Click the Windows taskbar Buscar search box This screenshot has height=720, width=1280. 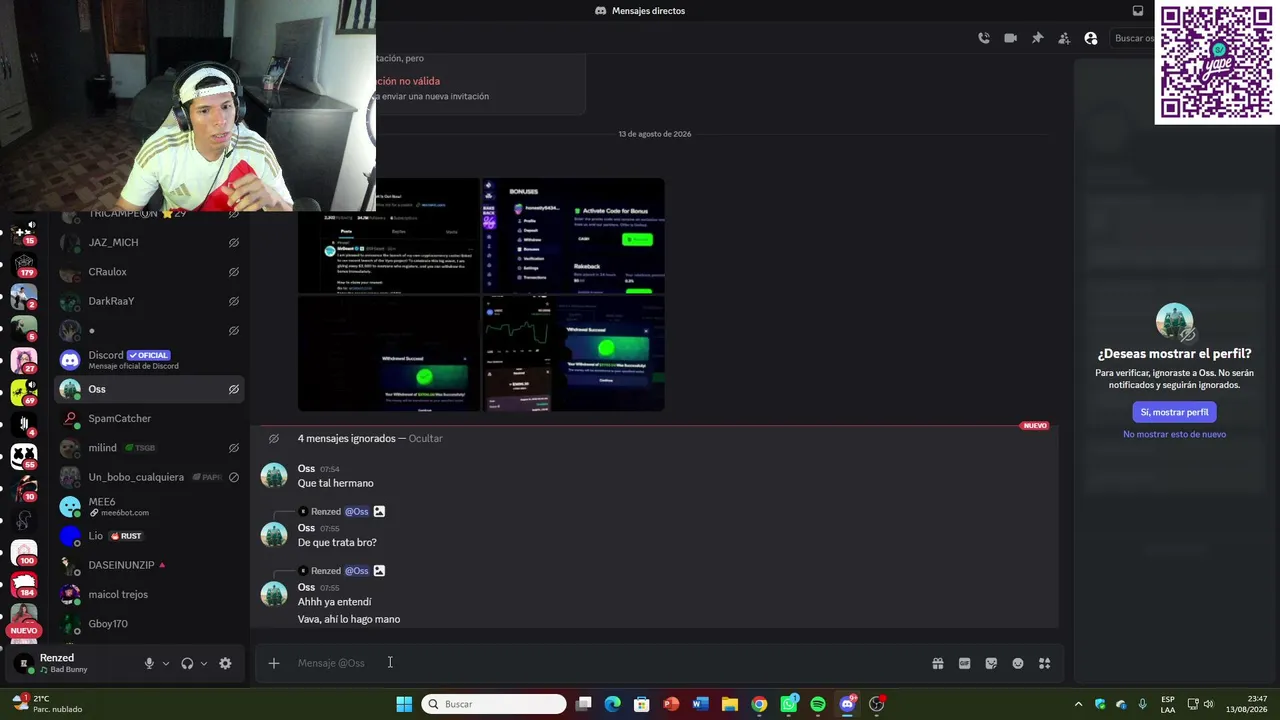click(x=494, y=704)
